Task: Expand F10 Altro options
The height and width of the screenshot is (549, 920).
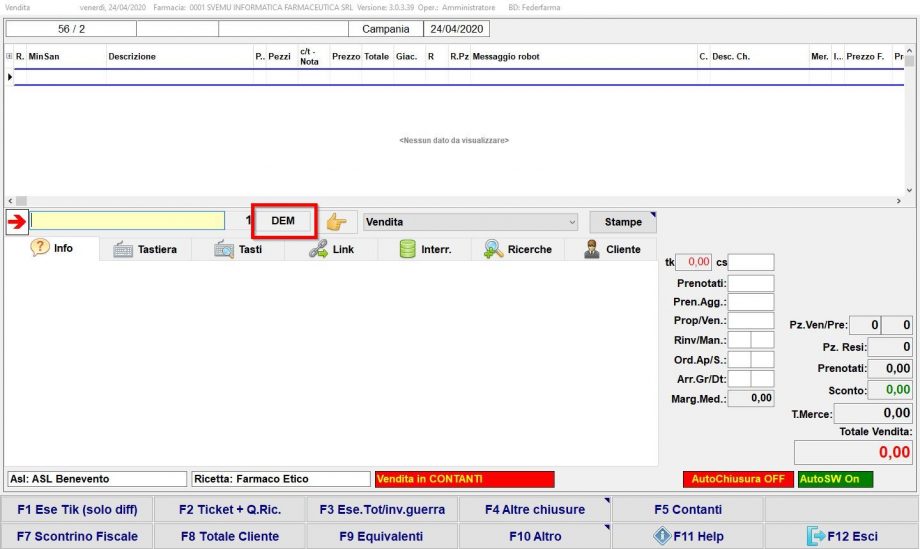Action: (535, 536)
